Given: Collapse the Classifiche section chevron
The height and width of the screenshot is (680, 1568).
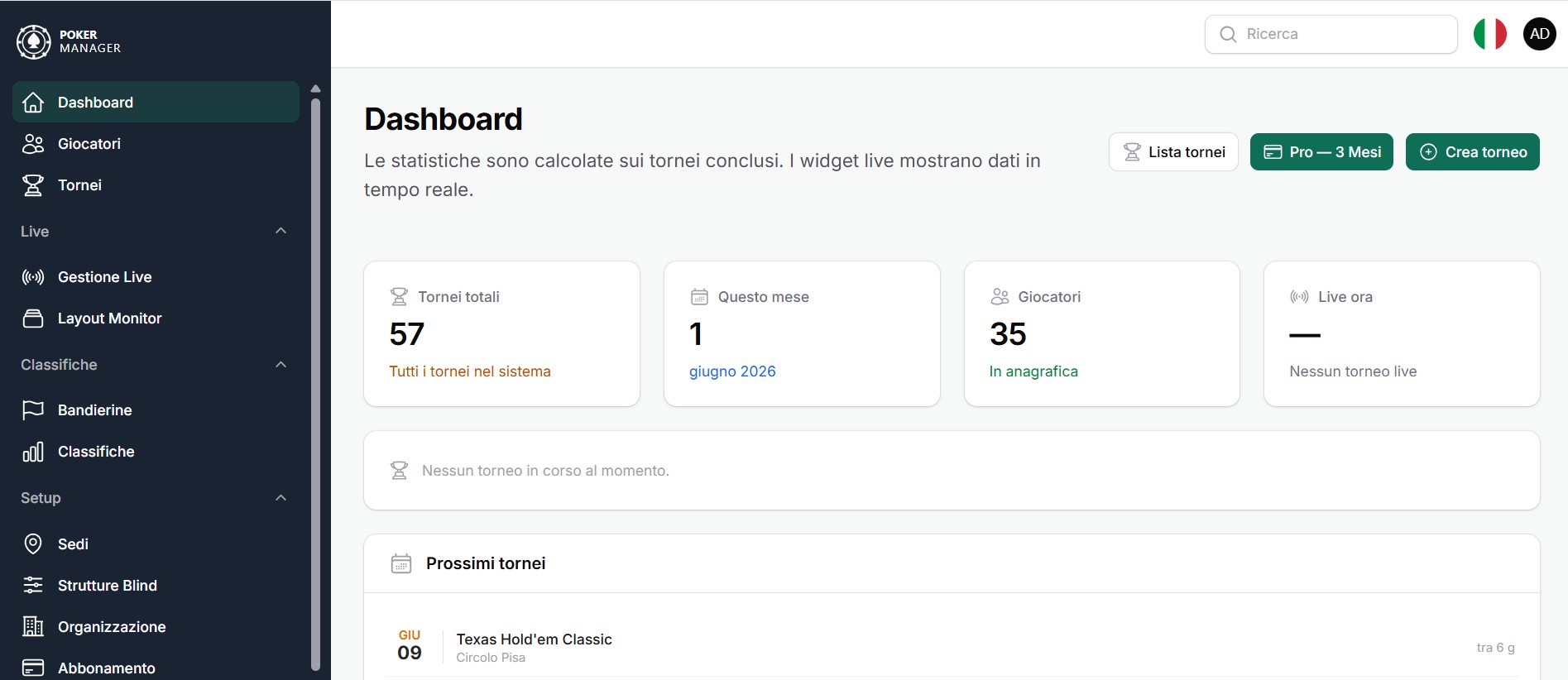Looking at the screenshot, I should [281, 365].
